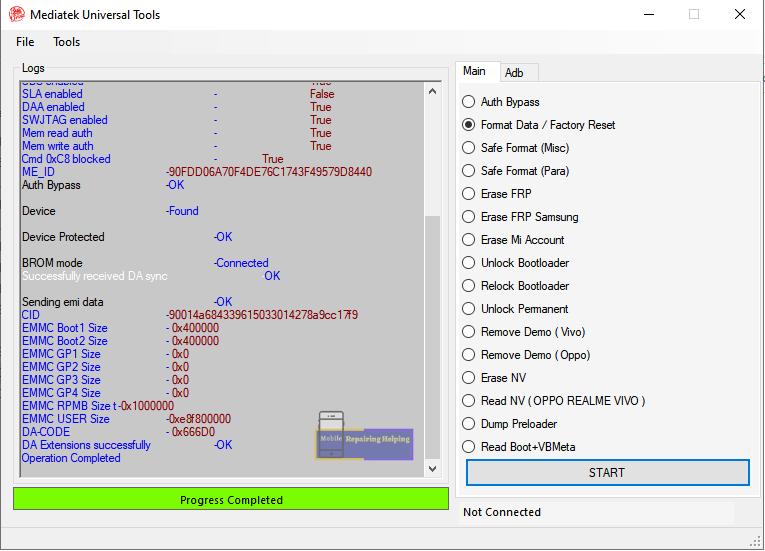Click EMMC RPMB Size log entry
This screenshot has width=765, height=551.
click(98, 406)
